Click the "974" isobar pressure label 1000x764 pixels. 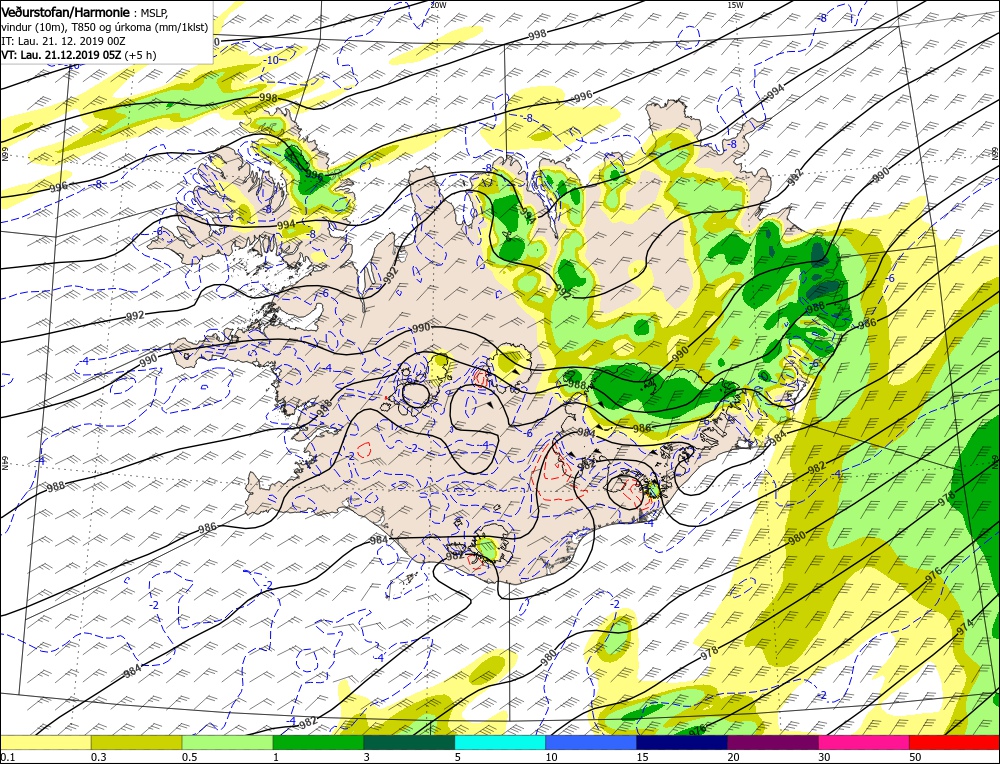[x=965, y=625]
